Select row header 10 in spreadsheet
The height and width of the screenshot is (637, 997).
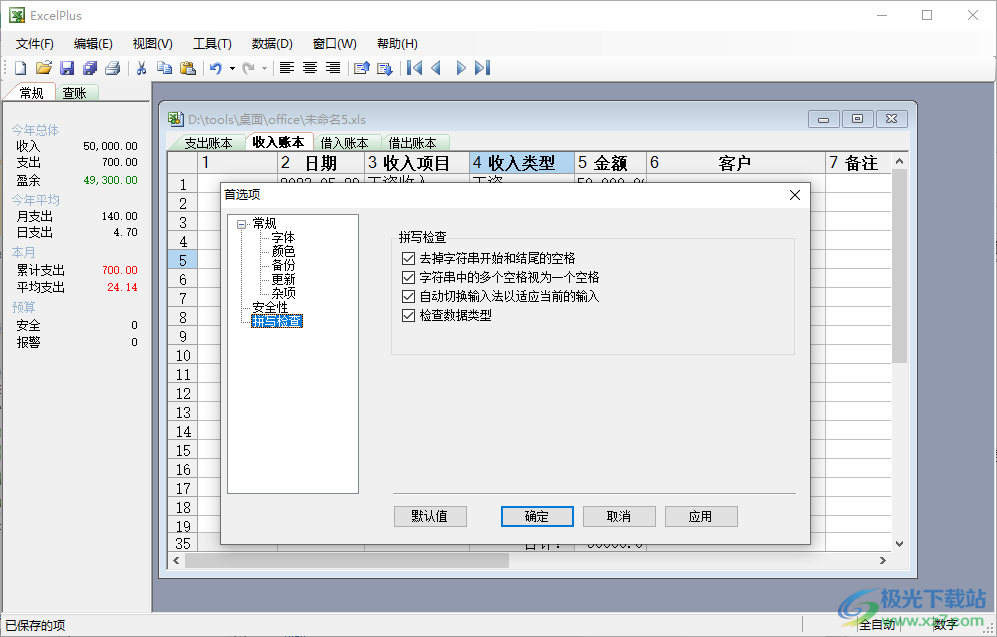coord(183,355)
